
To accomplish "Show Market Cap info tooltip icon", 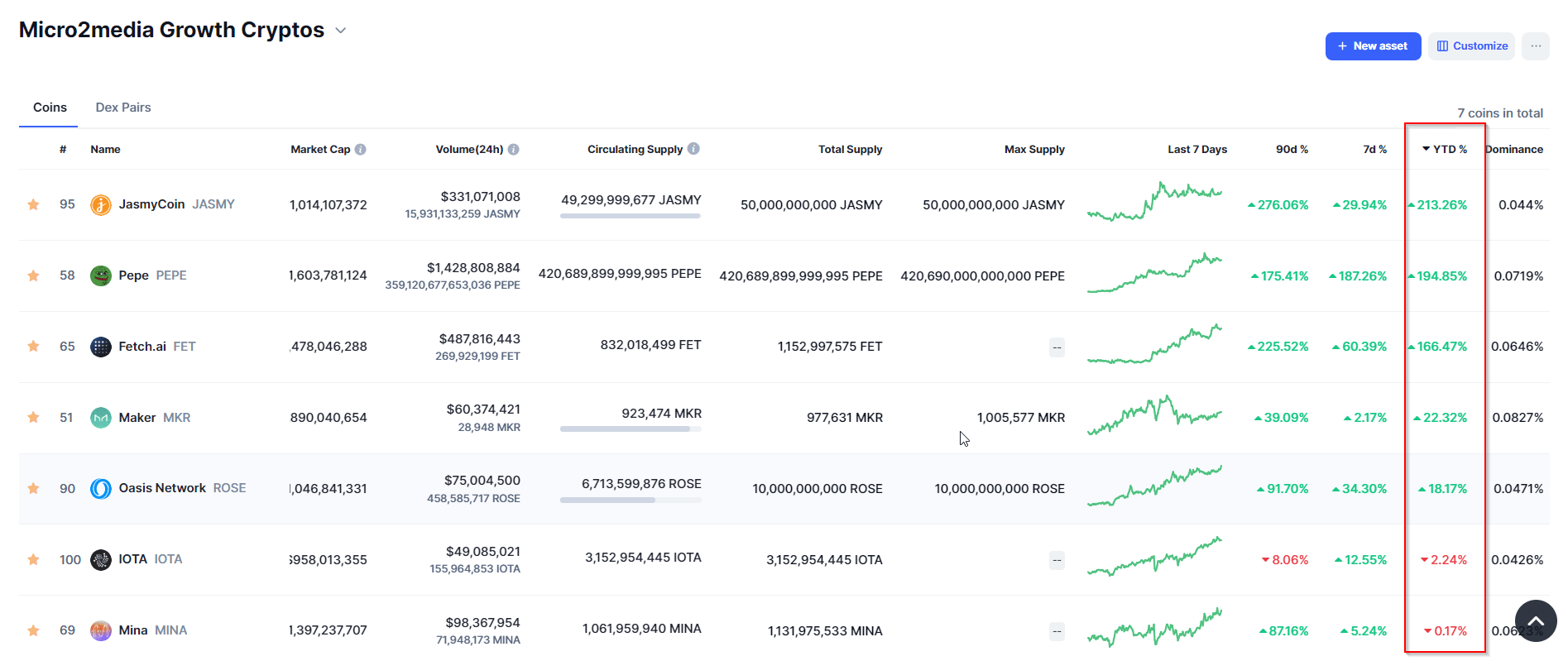I will [360, 149].
